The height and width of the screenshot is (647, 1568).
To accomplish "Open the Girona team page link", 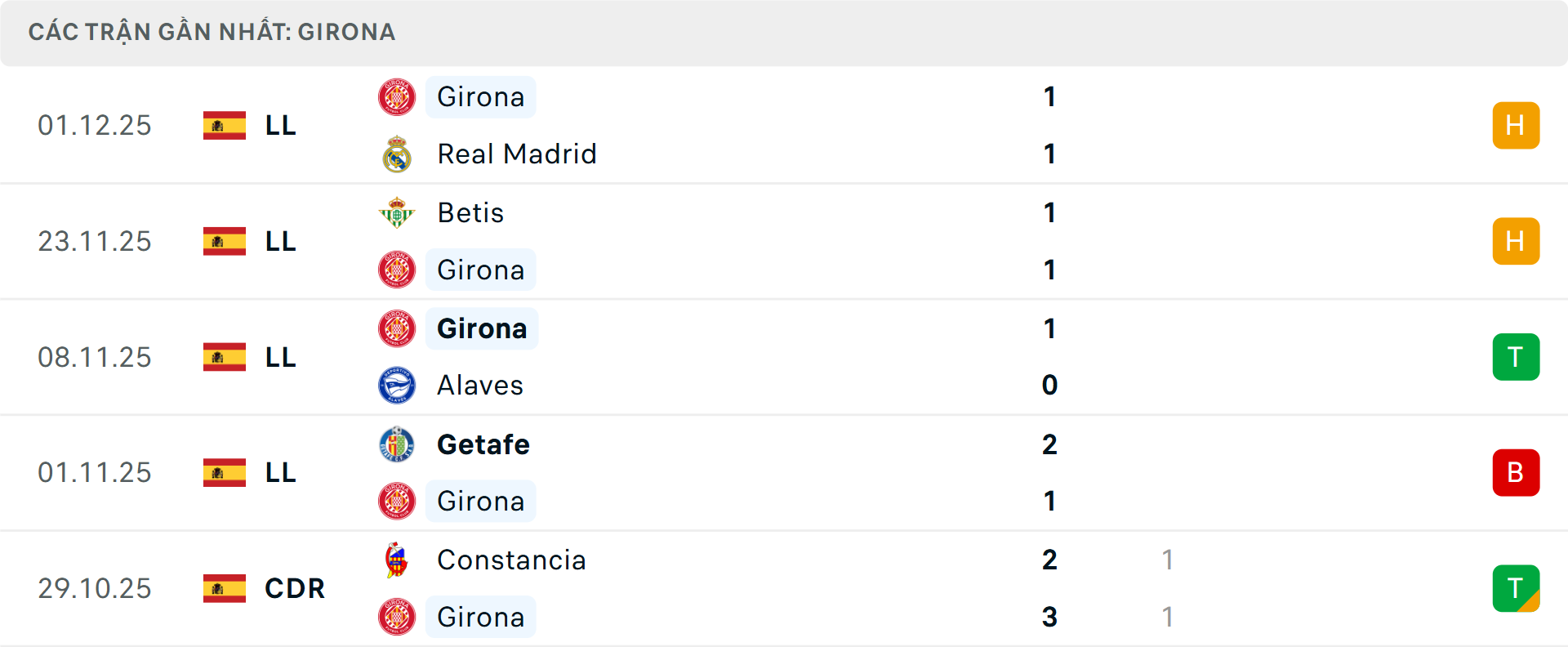I will point(480,96).
